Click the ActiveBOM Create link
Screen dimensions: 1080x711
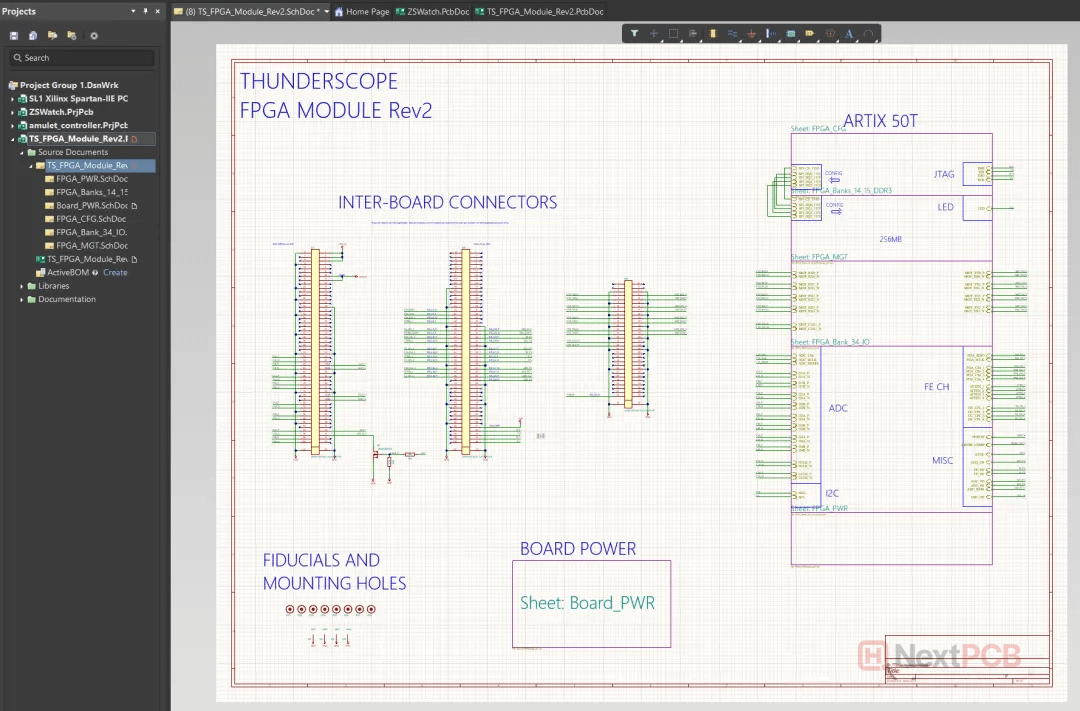115,272
